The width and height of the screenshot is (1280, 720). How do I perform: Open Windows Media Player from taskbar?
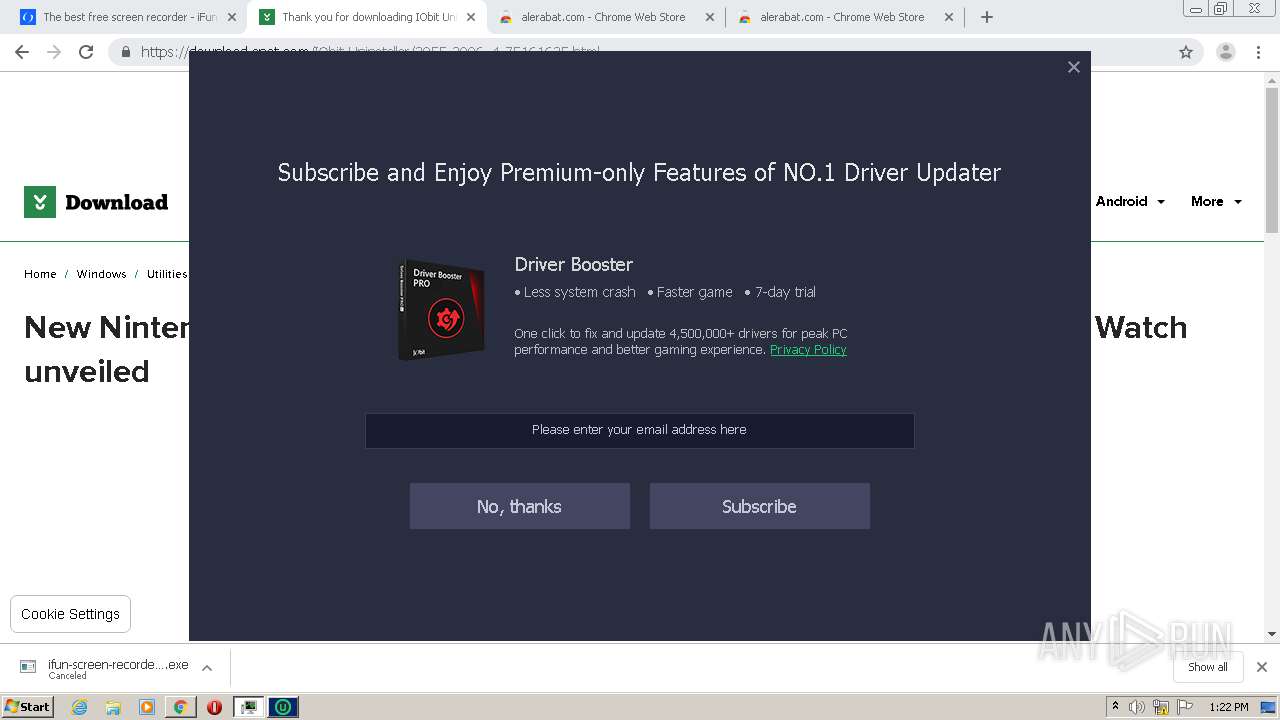(x=147, y=707)
